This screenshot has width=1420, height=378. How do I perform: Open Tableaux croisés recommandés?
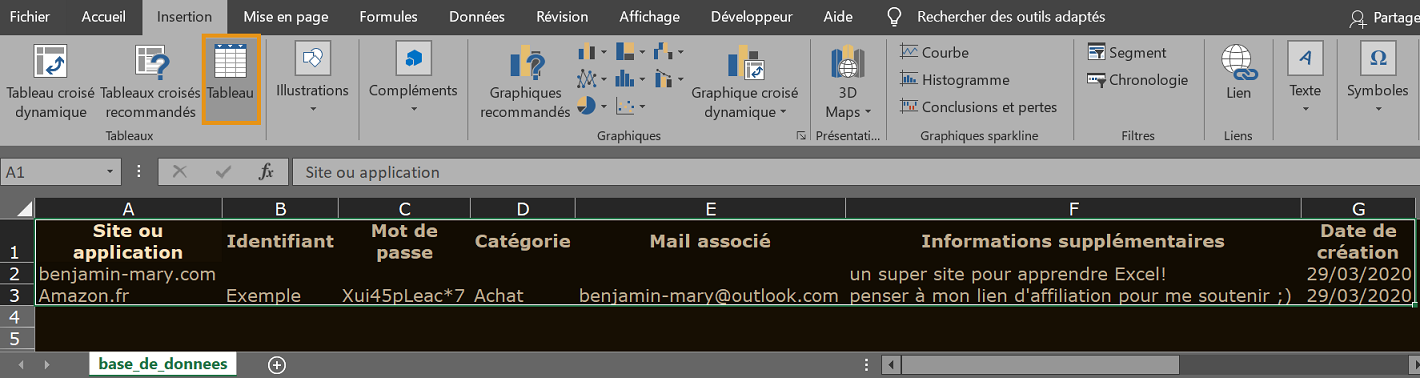point(150,82)
